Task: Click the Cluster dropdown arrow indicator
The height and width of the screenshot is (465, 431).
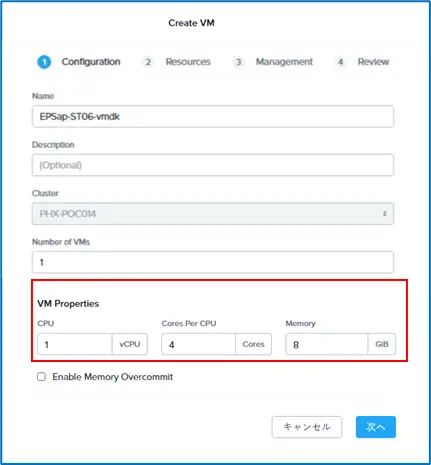Action: tap(385, 214)
